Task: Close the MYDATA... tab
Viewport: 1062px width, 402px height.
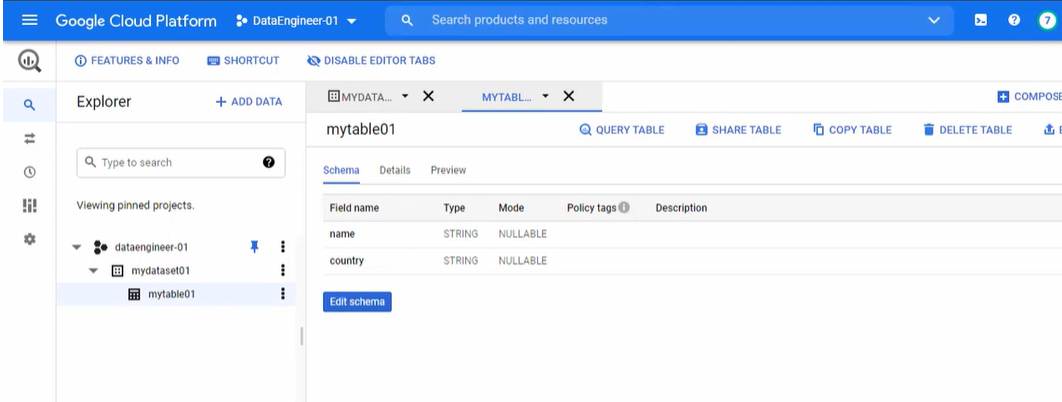Action: pos(428,96)
